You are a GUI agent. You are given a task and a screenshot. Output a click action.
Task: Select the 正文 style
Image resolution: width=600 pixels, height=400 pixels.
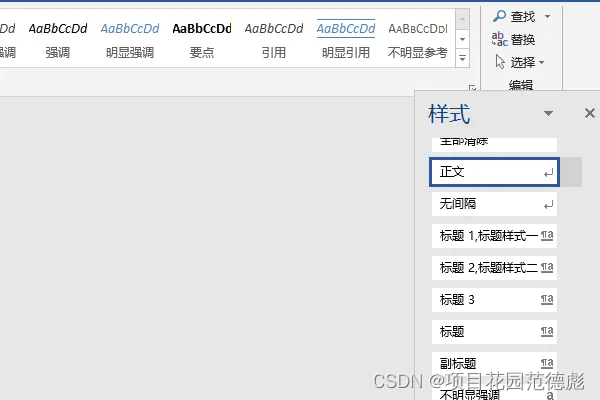[x=494, y=172]
